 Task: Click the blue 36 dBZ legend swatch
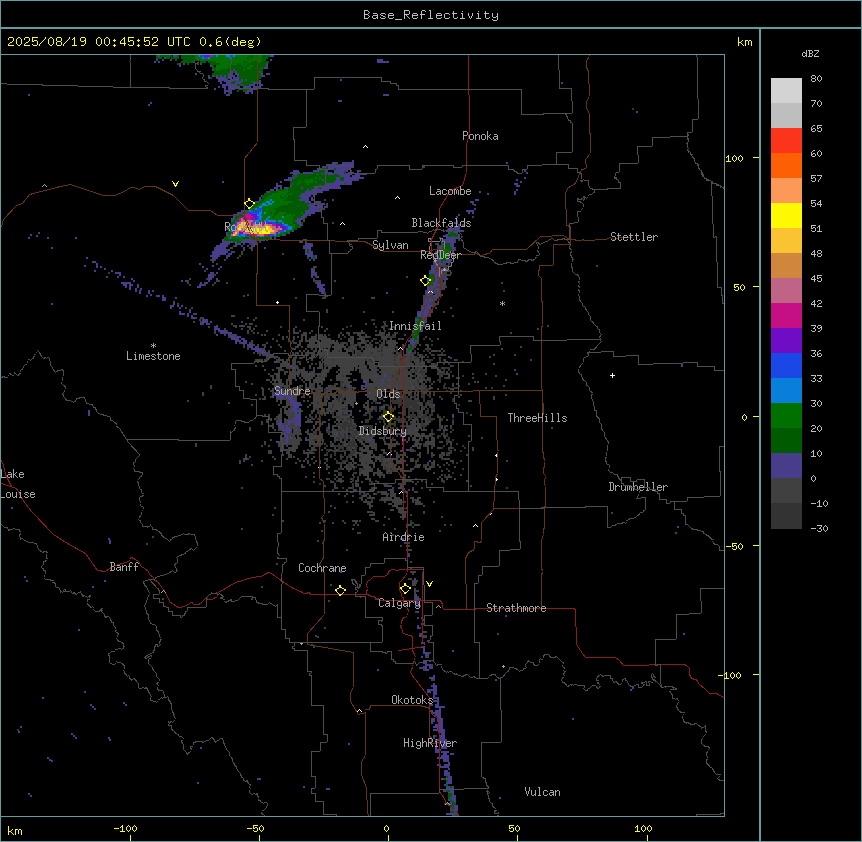point(786,365)
